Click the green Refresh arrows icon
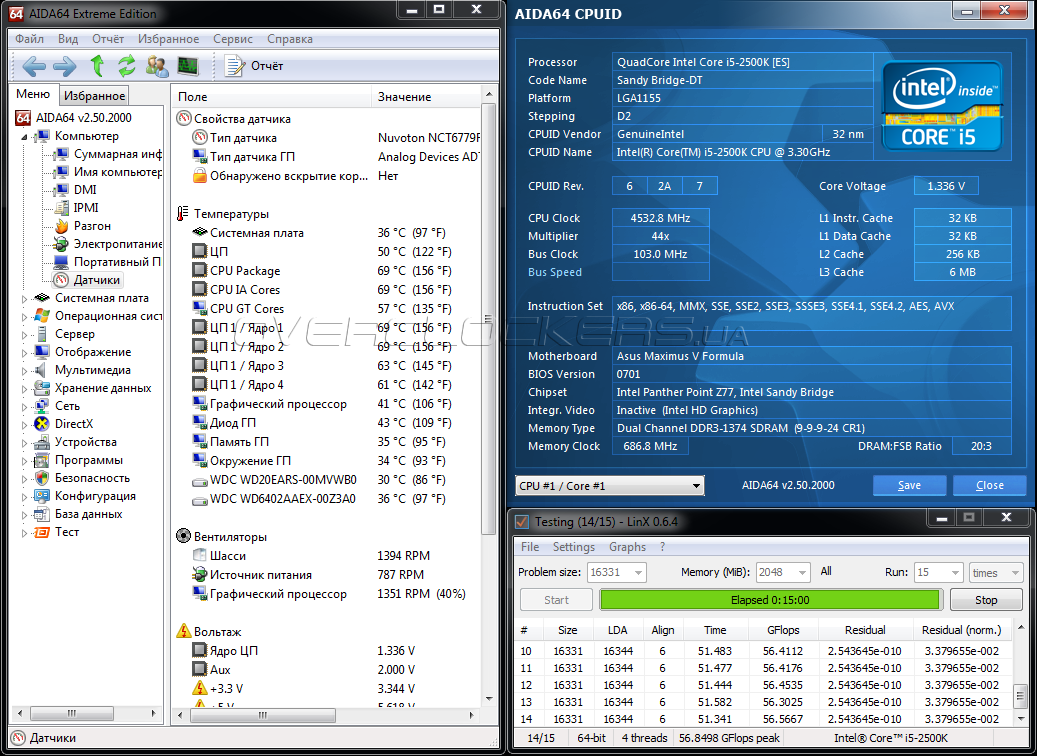This screenshot has width=1037, height=756. pos(126,66)
